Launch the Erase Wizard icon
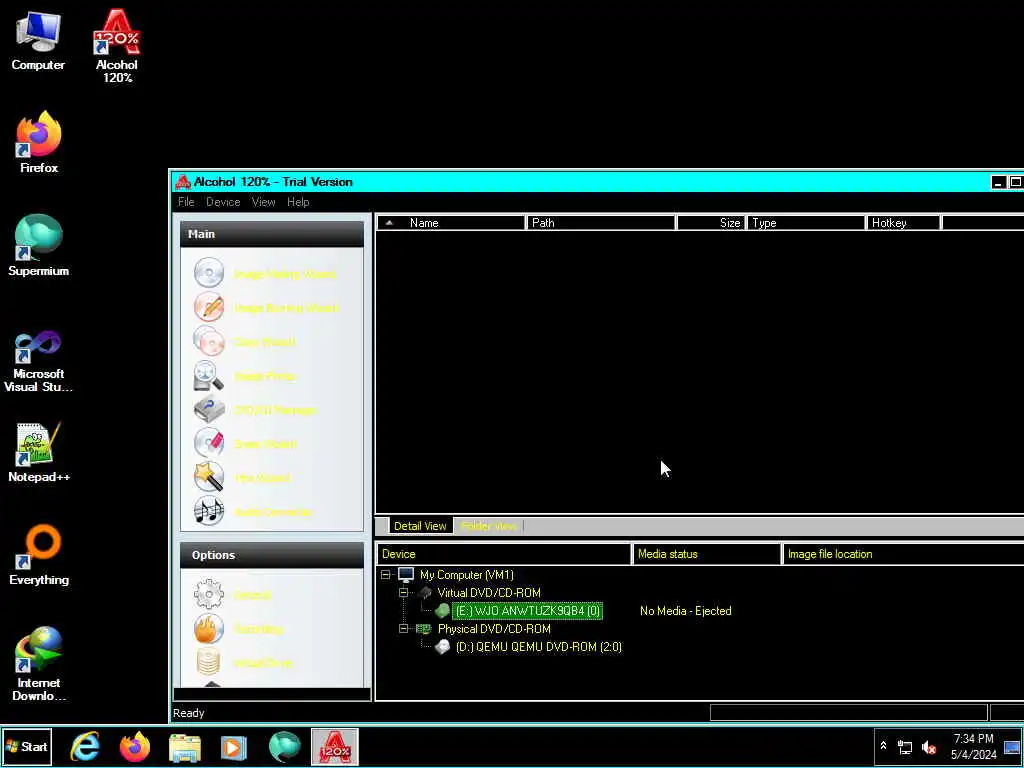The height and width of the screenshot is (768, 1024). 209,443
